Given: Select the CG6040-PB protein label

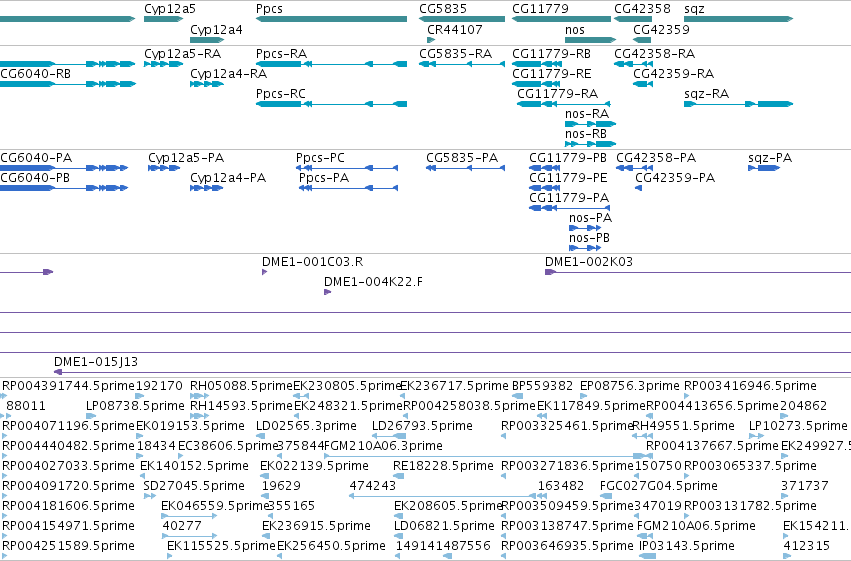Looking at the screenshot, I should (35, 178).
